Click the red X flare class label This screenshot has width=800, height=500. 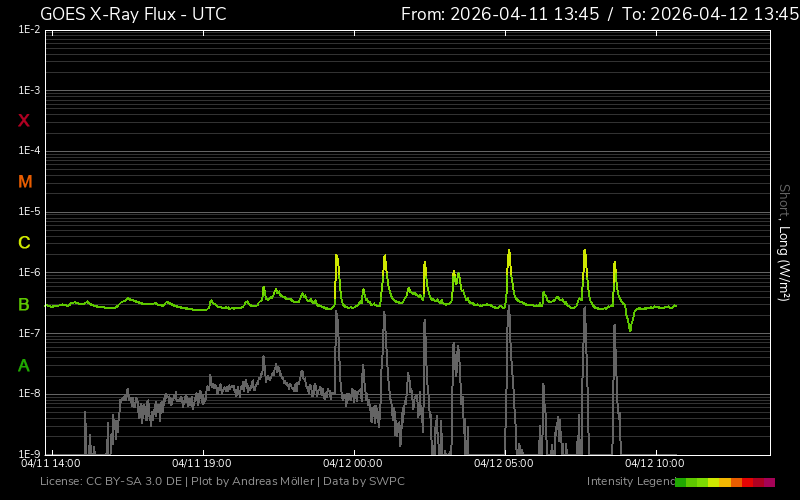(24, 121)
